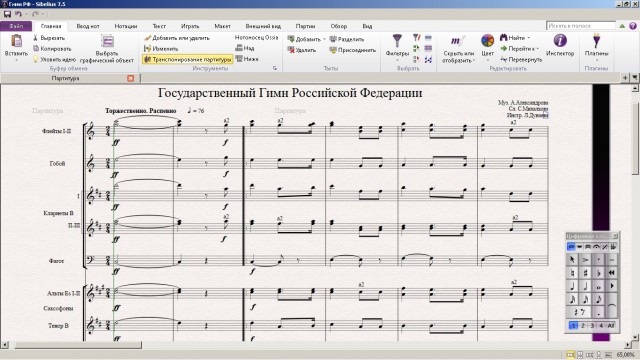640x360 pixels.
Task: Toggle Транспонирование партитуры button
Action: (188, 59)
